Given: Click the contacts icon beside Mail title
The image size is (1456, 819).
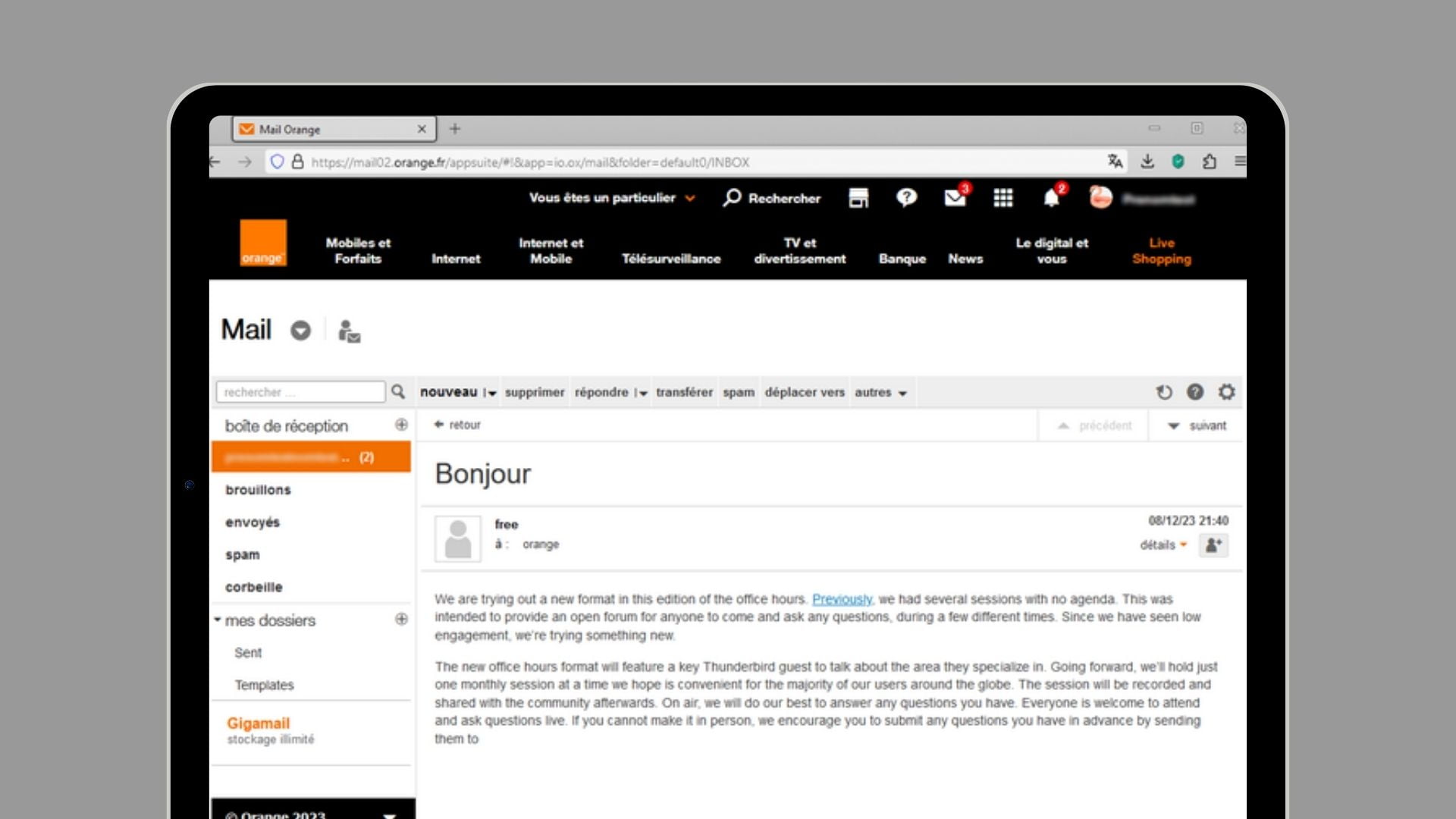Looking at the screenshot, I should pos(349,331).
